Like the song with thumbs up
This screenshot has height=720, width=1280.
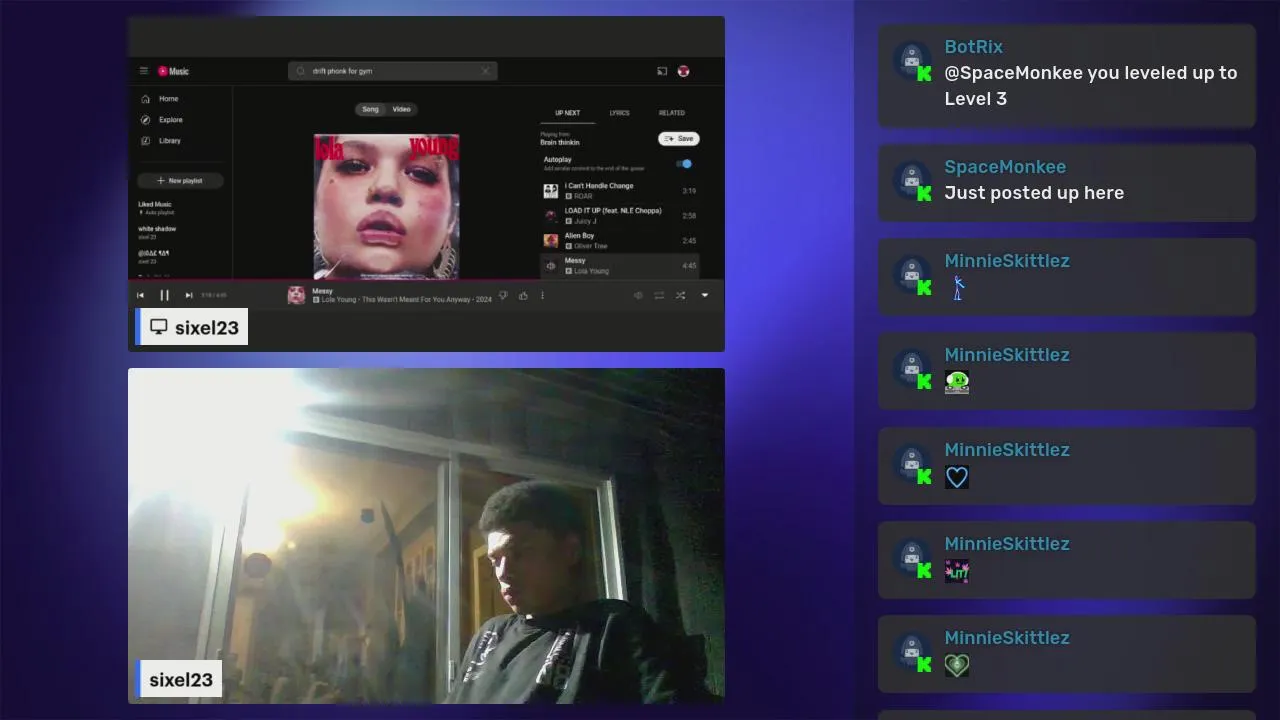pyautogui.click(x=523, y=296)
